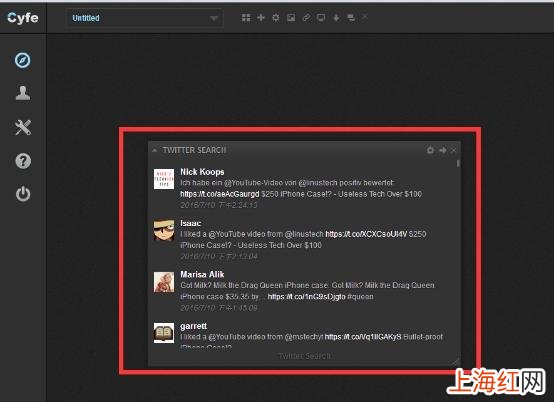Click the TWITTER SEARCH widget title
Image resolution: width=555 pixels, height=402 pixels.
(194, 150)
